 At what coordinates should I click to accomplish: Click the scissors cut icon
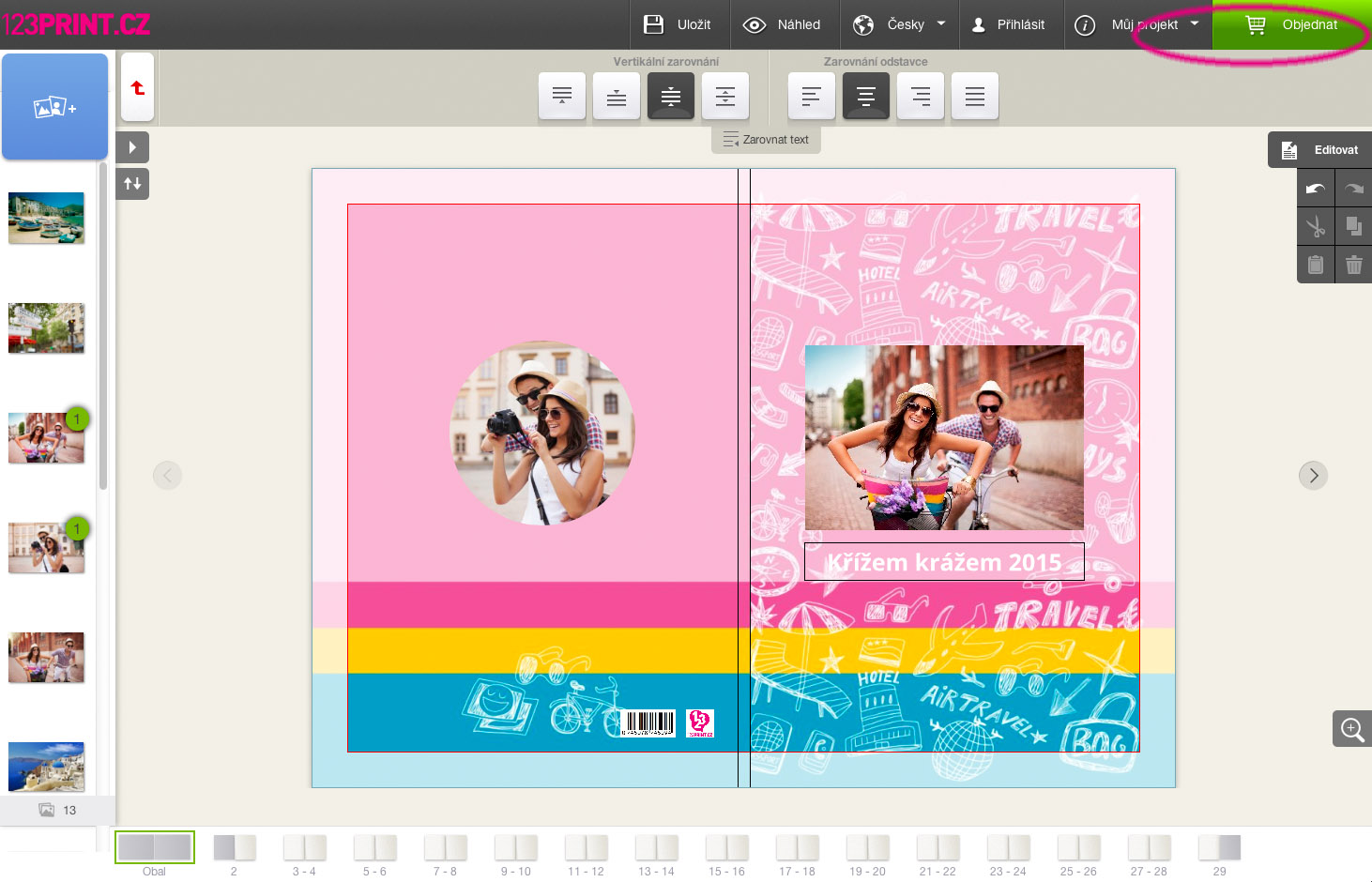[x=1316, y=226]
